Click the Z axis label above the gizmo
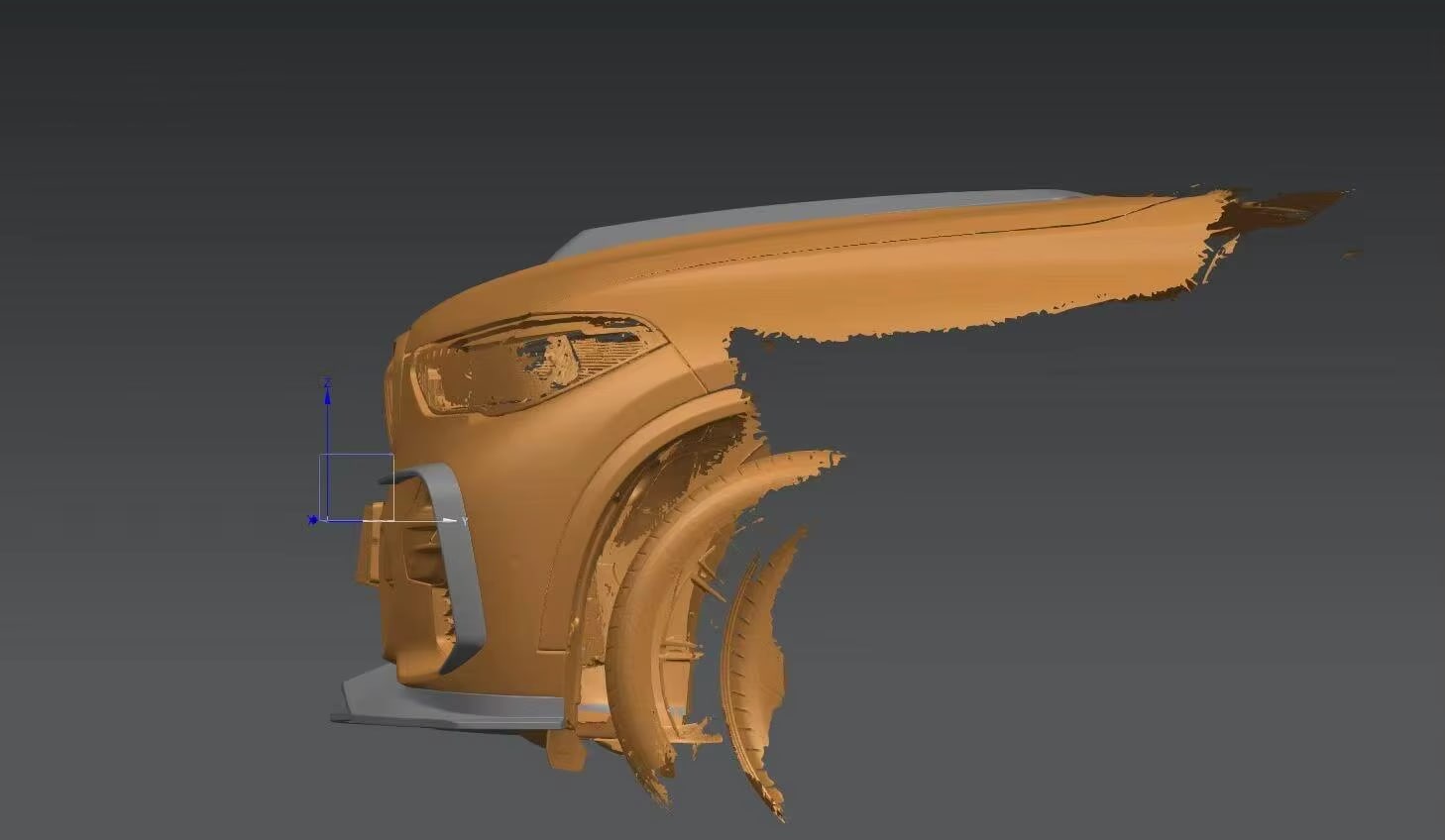 [327, 382]
